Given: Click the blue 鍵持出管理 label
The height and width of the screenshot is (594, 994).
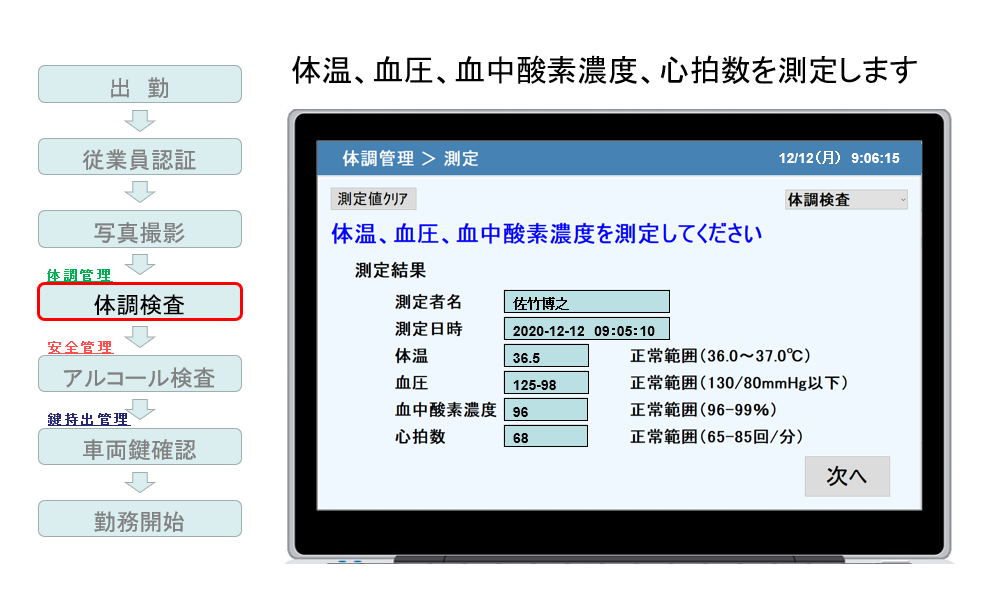Looking at the screenshot, I should [x=88, y=419].
